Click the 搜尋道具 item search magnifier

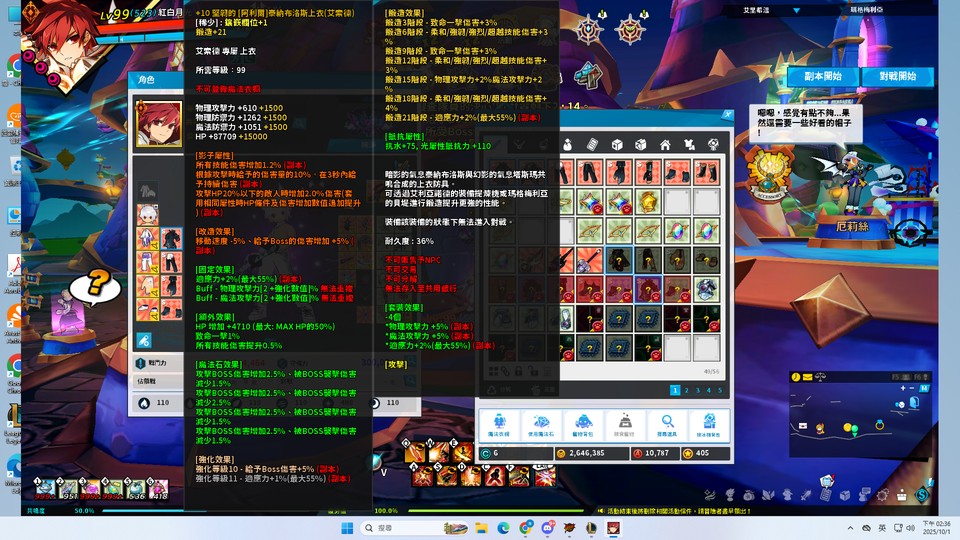(x=666, y=427)
